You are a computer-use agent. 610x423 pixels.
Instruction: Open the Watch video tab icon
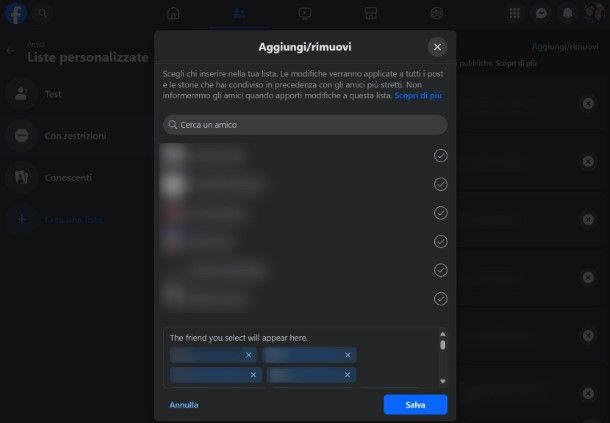pos(305,14)
